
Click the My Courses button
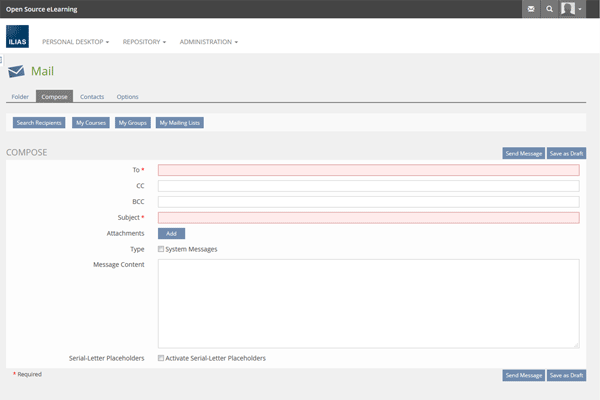pyautogui.click(x=90, y=122)
